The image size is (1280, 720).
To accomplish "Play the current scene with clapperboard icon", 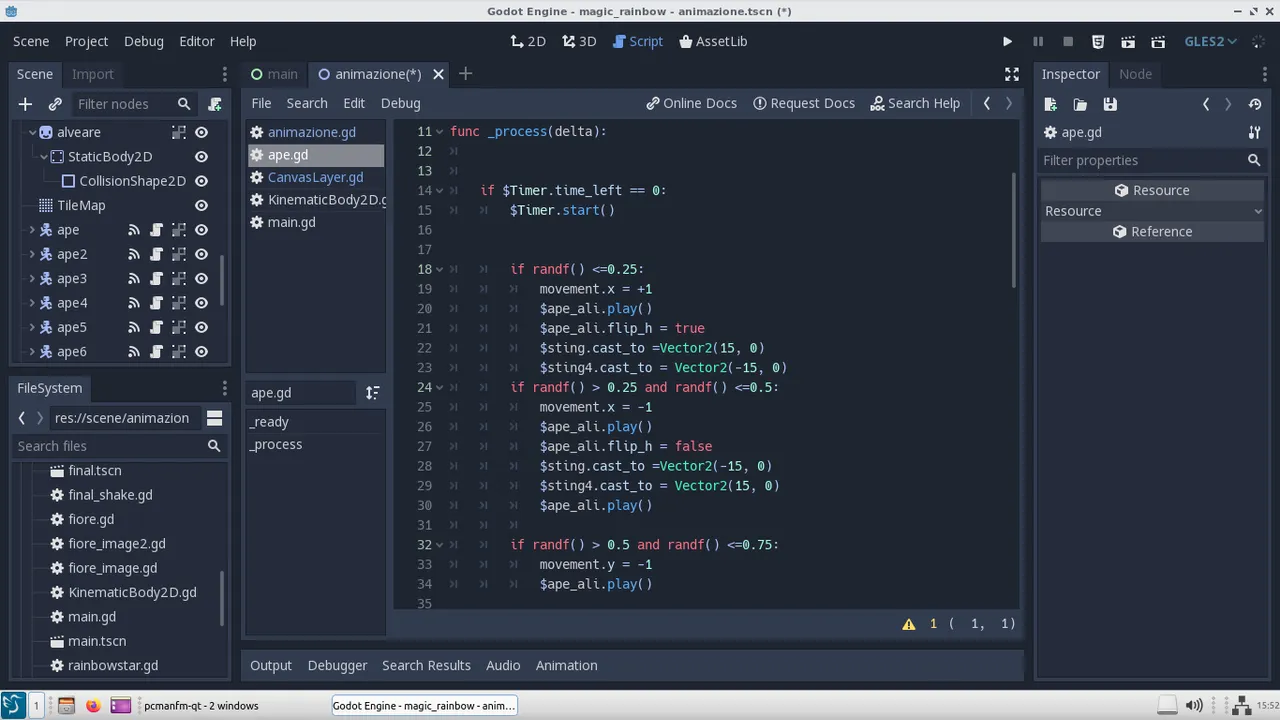I will pyautogui.click(x=1128, y=42).
